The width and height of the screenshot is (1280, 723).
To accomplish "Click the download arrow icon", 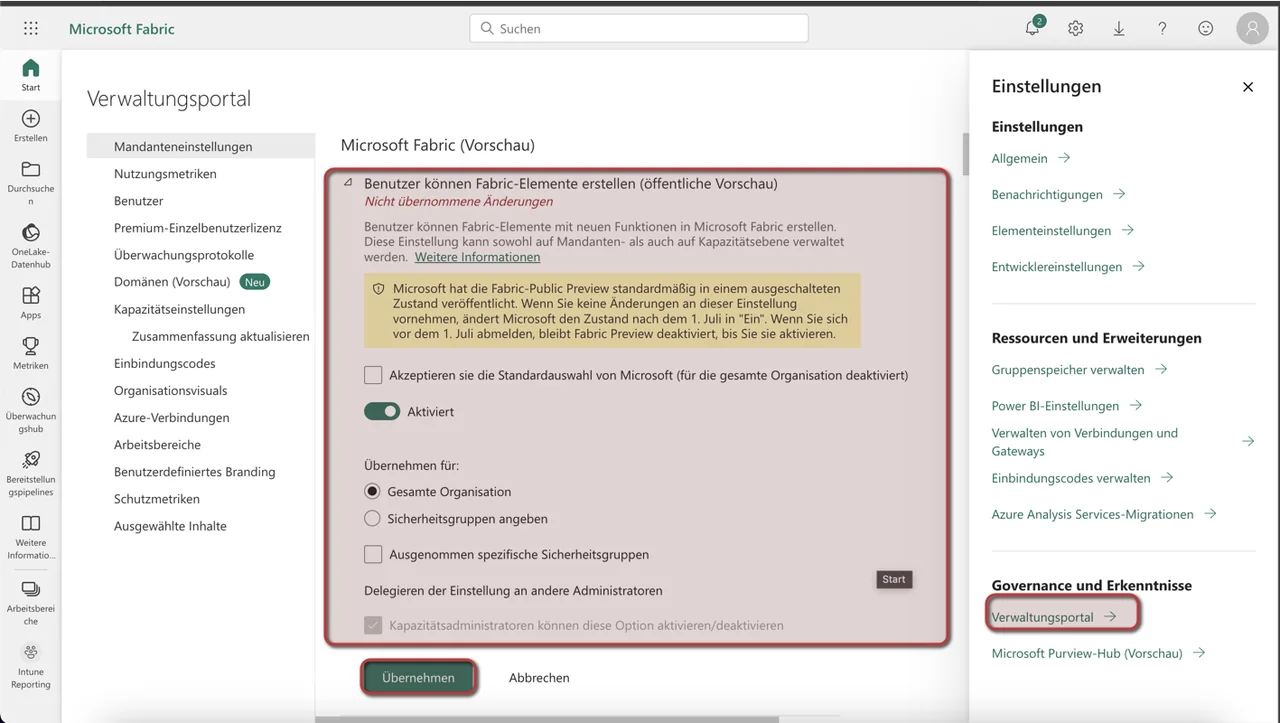I will (x=1119, y=29).
